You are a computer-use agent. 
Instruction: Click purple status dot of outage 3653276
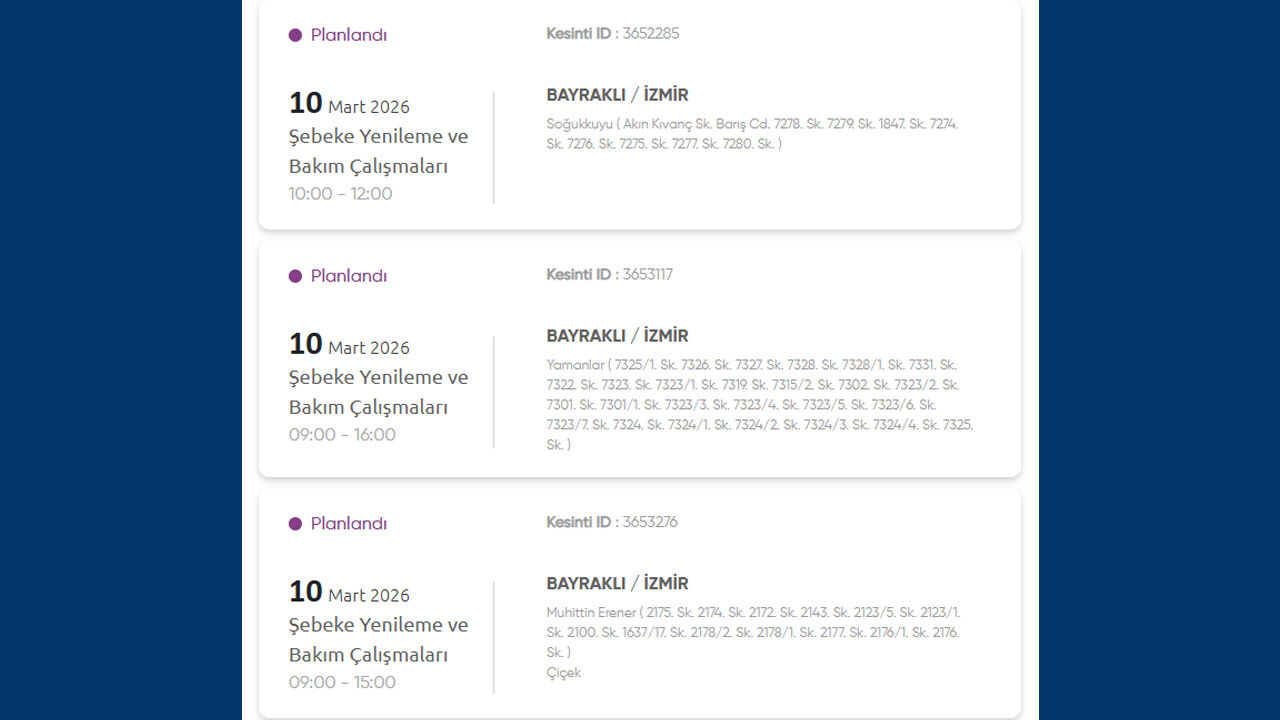(x=295, y=524)
